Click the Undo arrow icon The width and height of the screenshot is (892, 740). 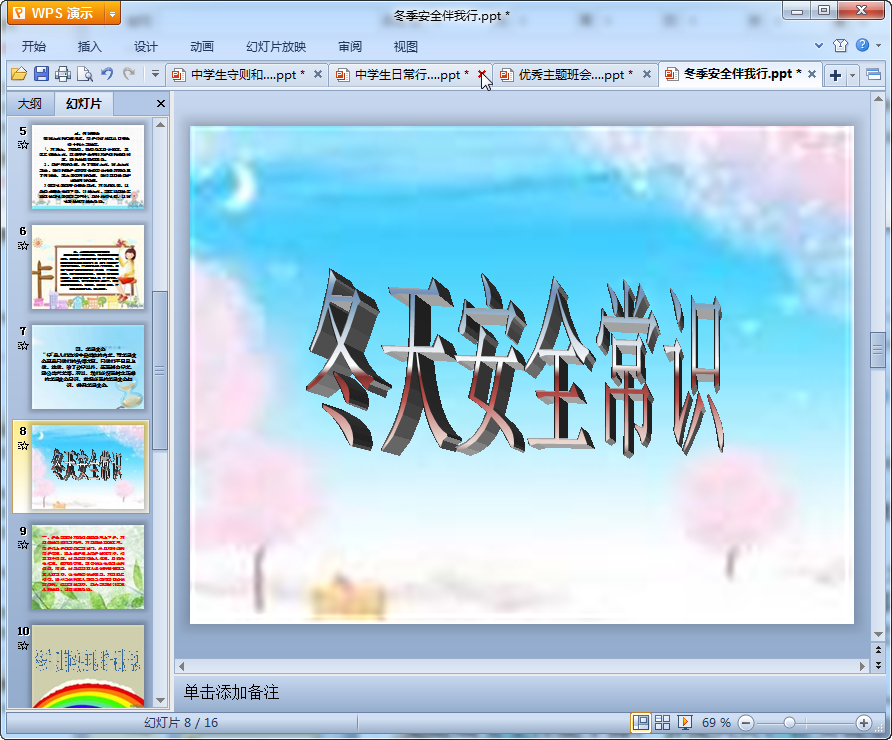(107, 74)
